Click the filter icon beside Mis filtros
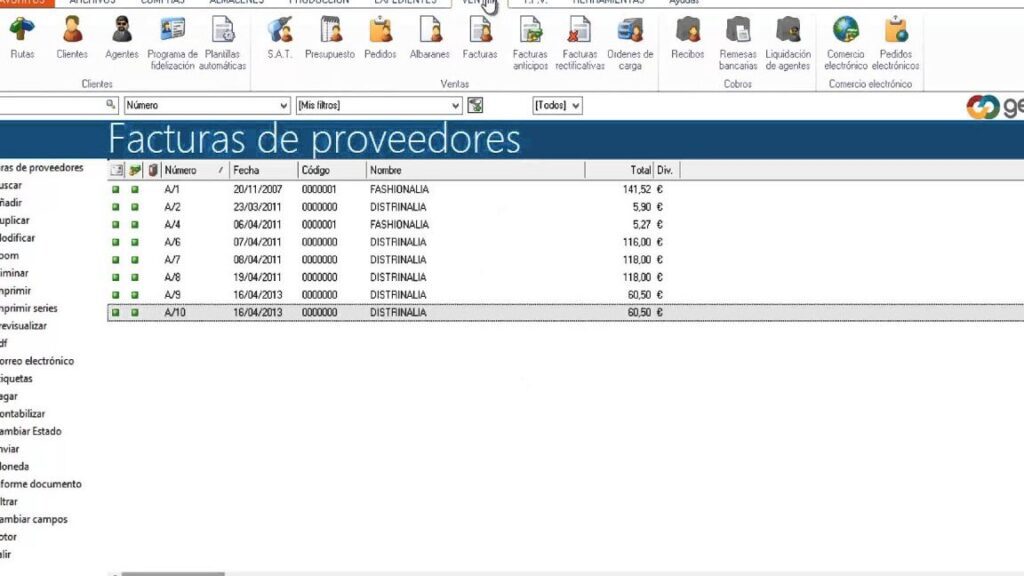The width and height of the screenshot is (1024, 576). click(475, 105)
